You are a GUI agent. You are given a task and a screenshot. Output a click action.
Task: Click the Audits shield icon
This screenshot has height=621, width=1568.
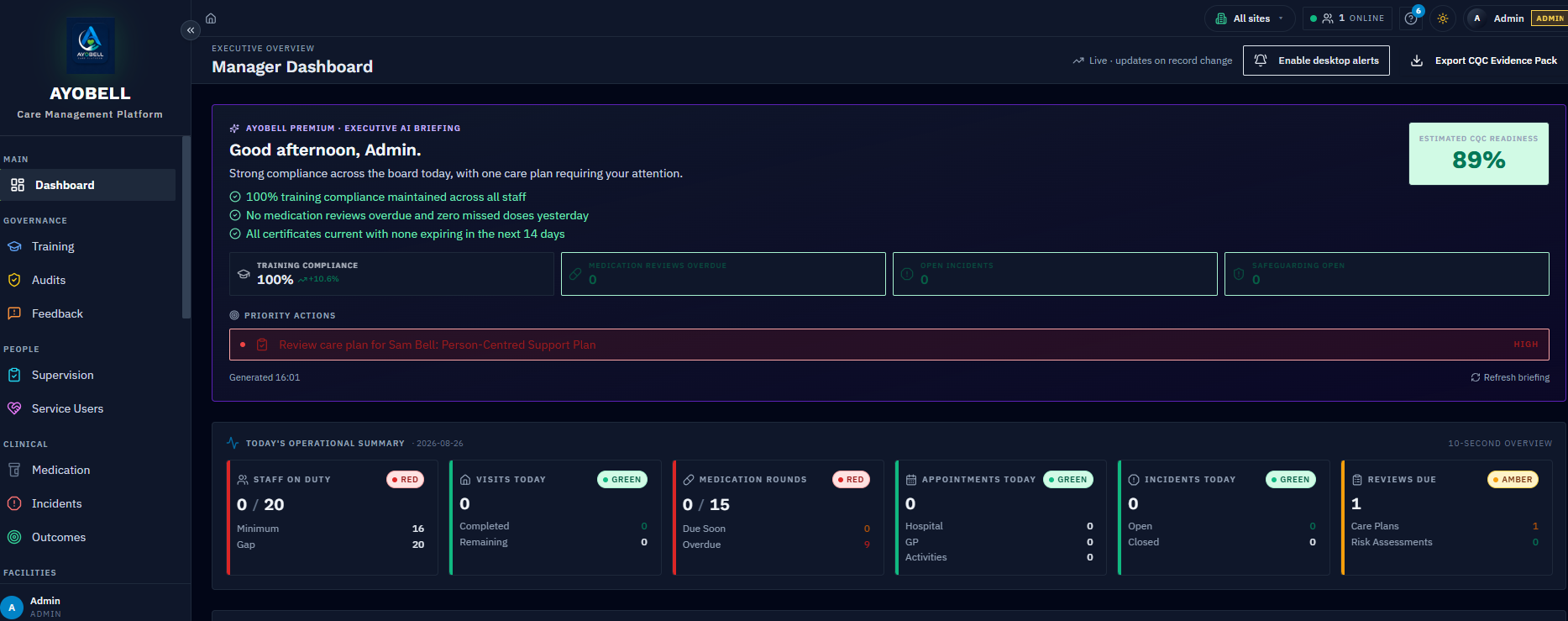point(14,280)
